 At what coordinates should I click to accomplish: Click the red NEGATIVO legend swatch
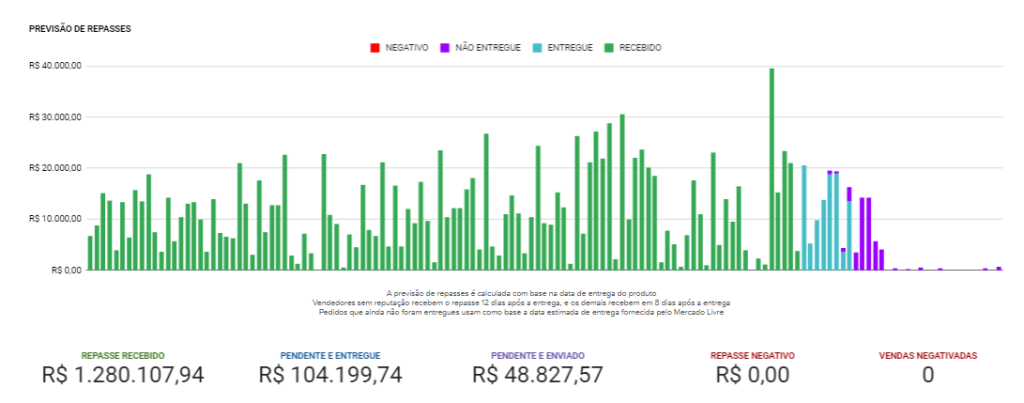click(374, 48)
